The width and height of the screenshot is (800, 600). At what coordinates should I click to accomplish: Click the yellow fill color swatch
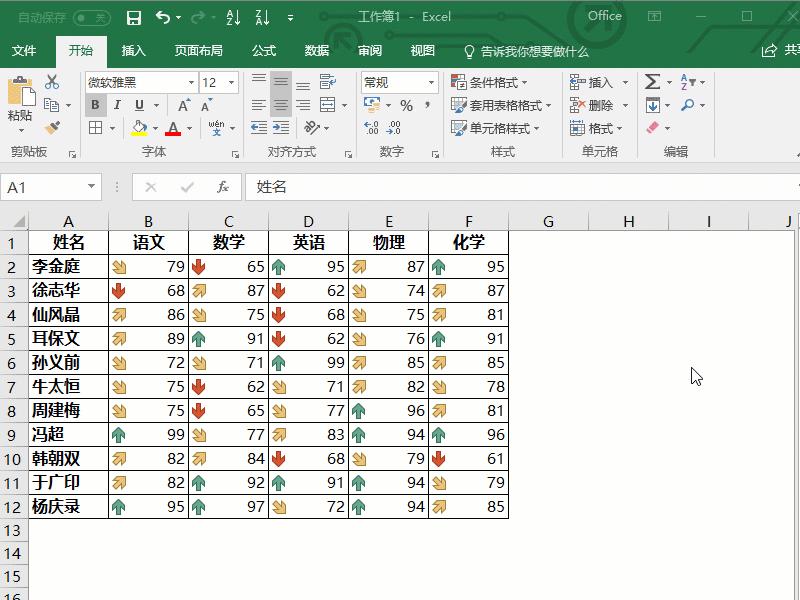tap(139, 128)
